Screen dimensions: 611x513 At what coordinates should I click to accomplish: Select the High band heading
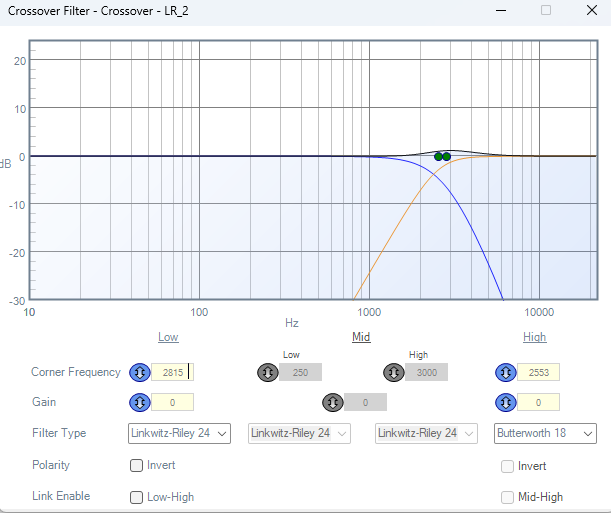tap(535, 337)
